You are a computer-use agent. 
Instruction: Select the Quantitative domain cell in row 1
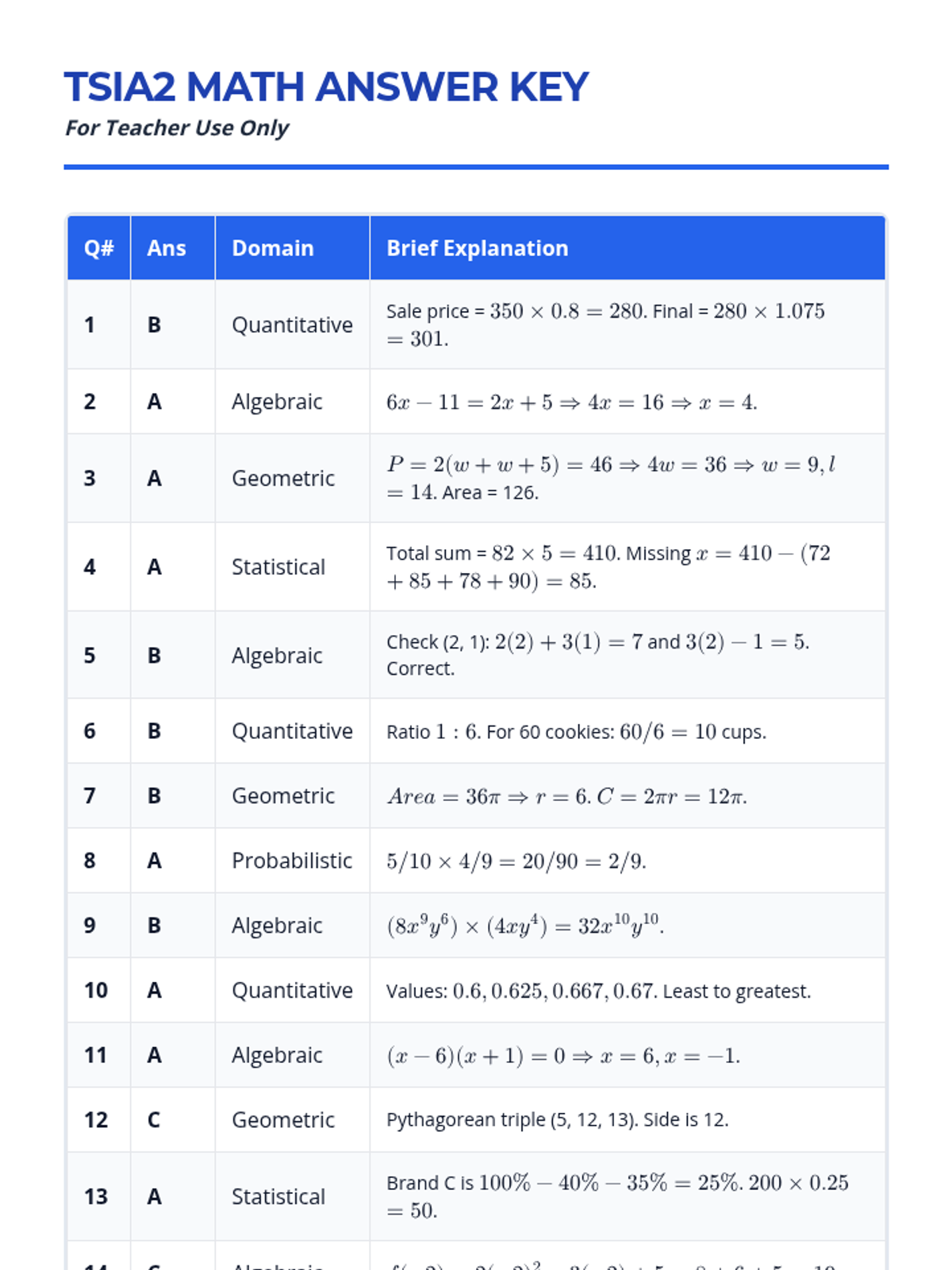292,325
